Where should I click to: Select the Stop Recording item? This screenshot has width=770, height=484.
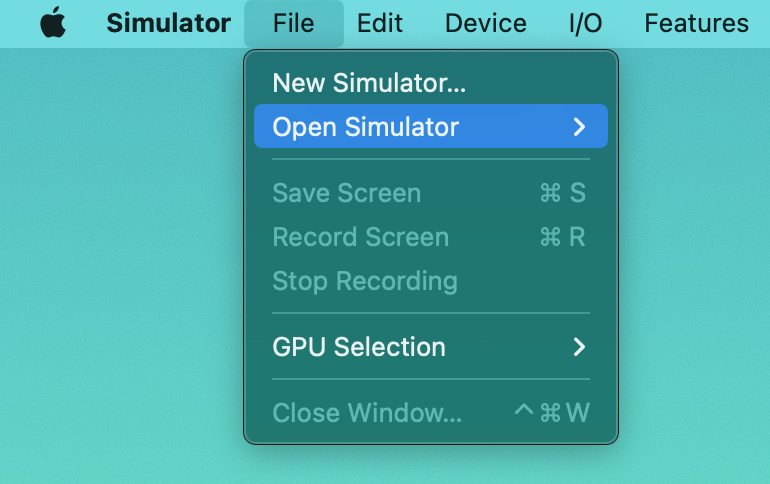tap(364, 281)
